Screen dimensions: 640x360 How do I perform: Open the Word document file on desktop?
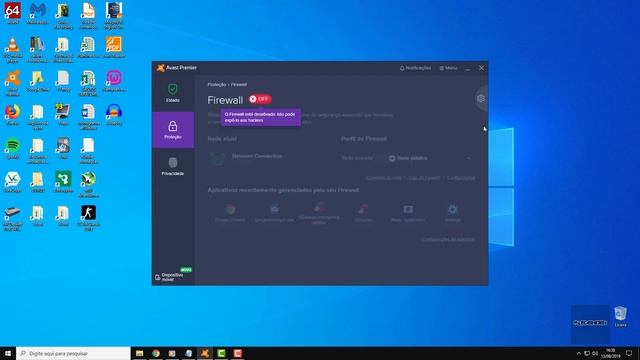88,117
